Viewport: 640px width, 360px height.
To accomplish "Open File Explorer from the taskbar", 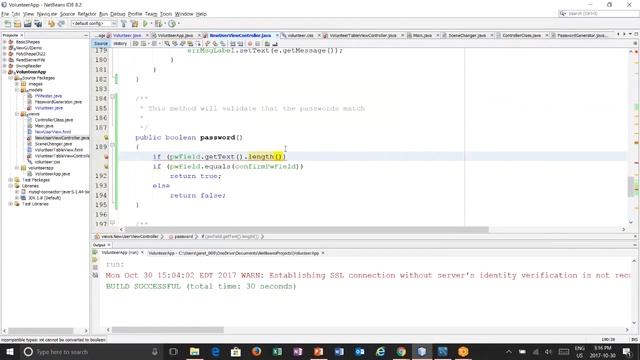I will point(194,351).
